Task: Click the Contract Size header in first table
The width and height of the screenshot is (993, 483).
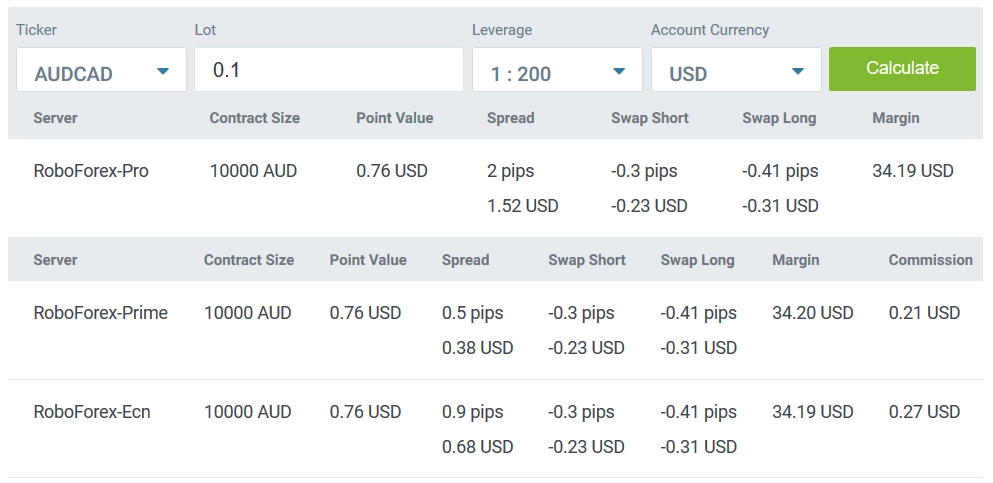Action: [x=255, y=118]
